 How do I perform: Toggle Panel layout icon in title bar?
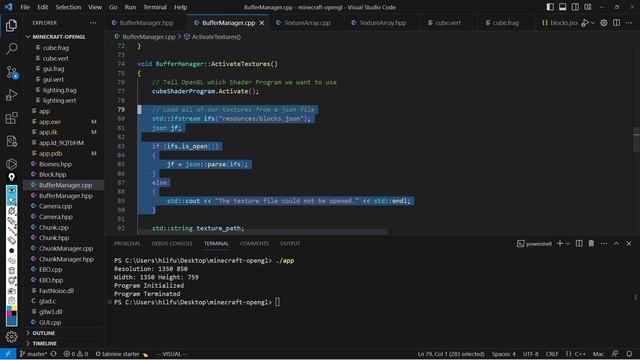pyautogui.click(x=562, y=7)
